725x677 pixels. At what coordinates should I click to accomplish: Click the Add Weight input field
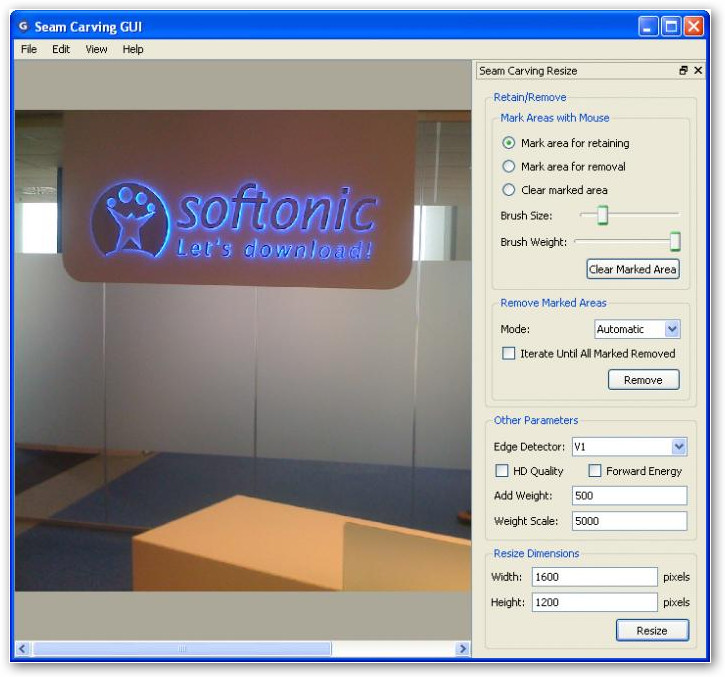pyautogui.click(x=629, y=496)
